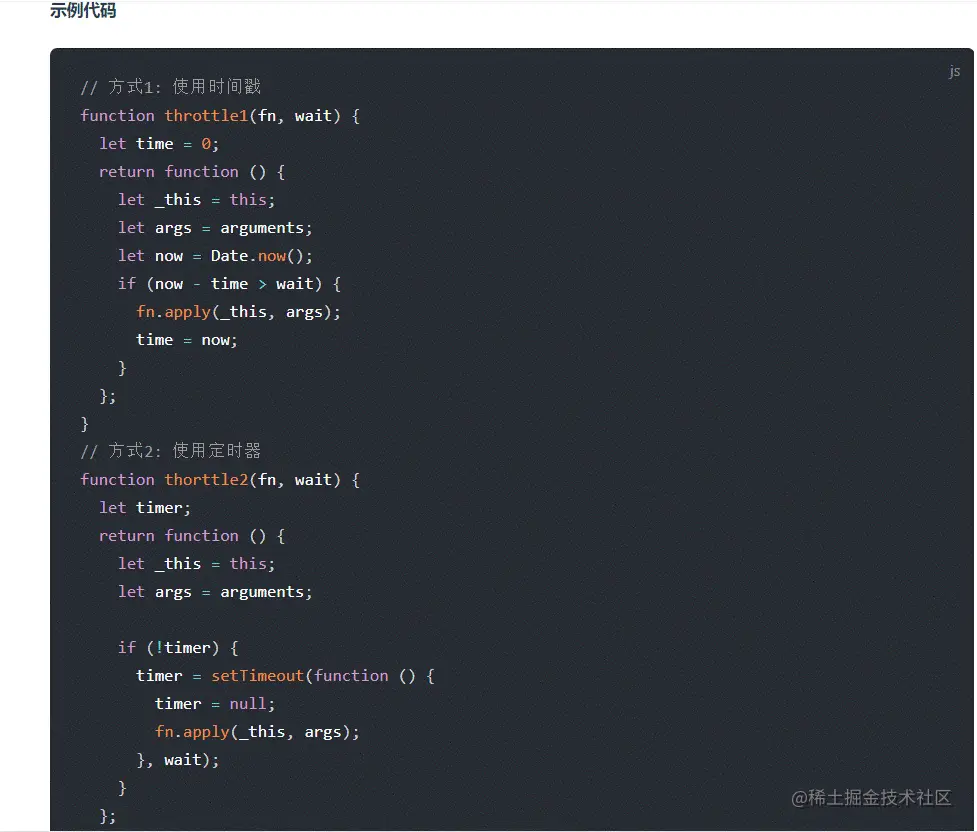The height and width of the screenshot is (832, 977).
Task: Click comment "// 方式2: 使用定时器"
Action: 171,451
